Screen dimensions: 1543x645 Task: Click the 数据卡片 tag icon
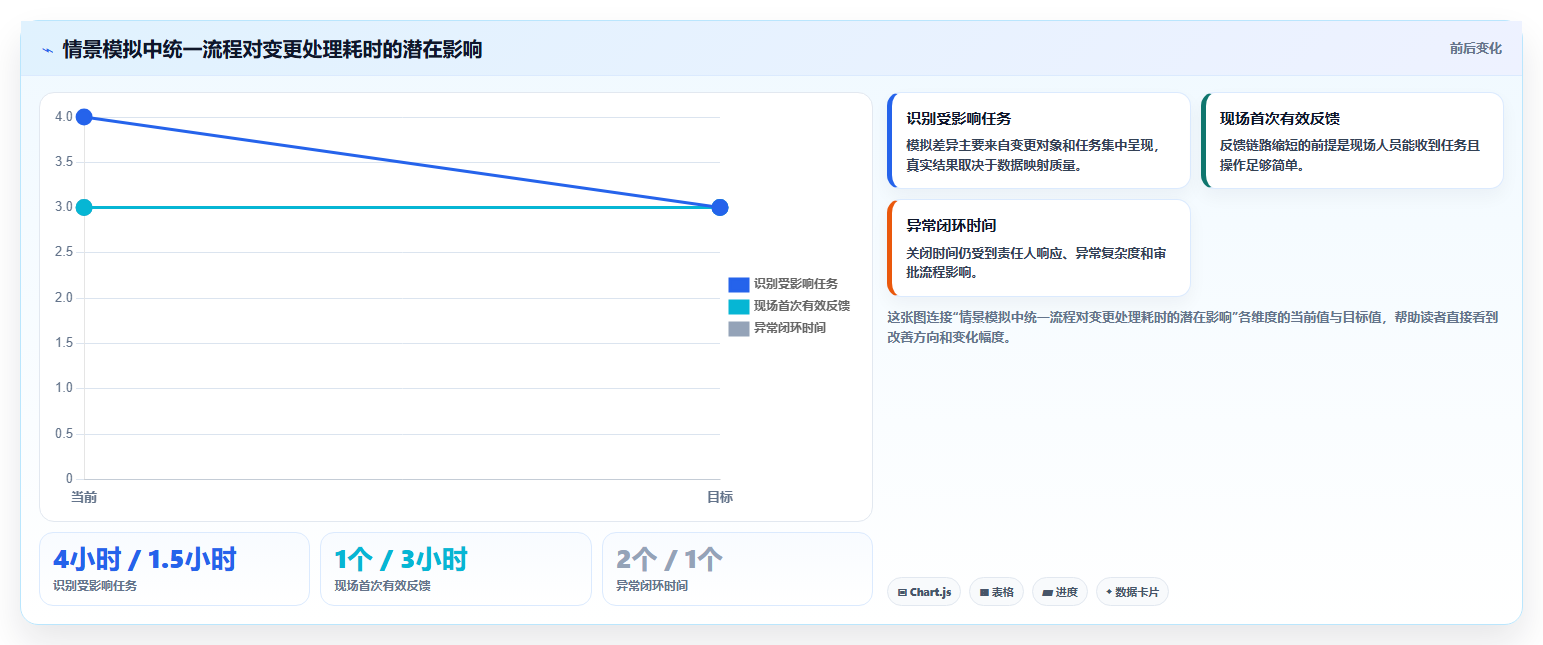pyautogui.click(x=1109, y=592)
